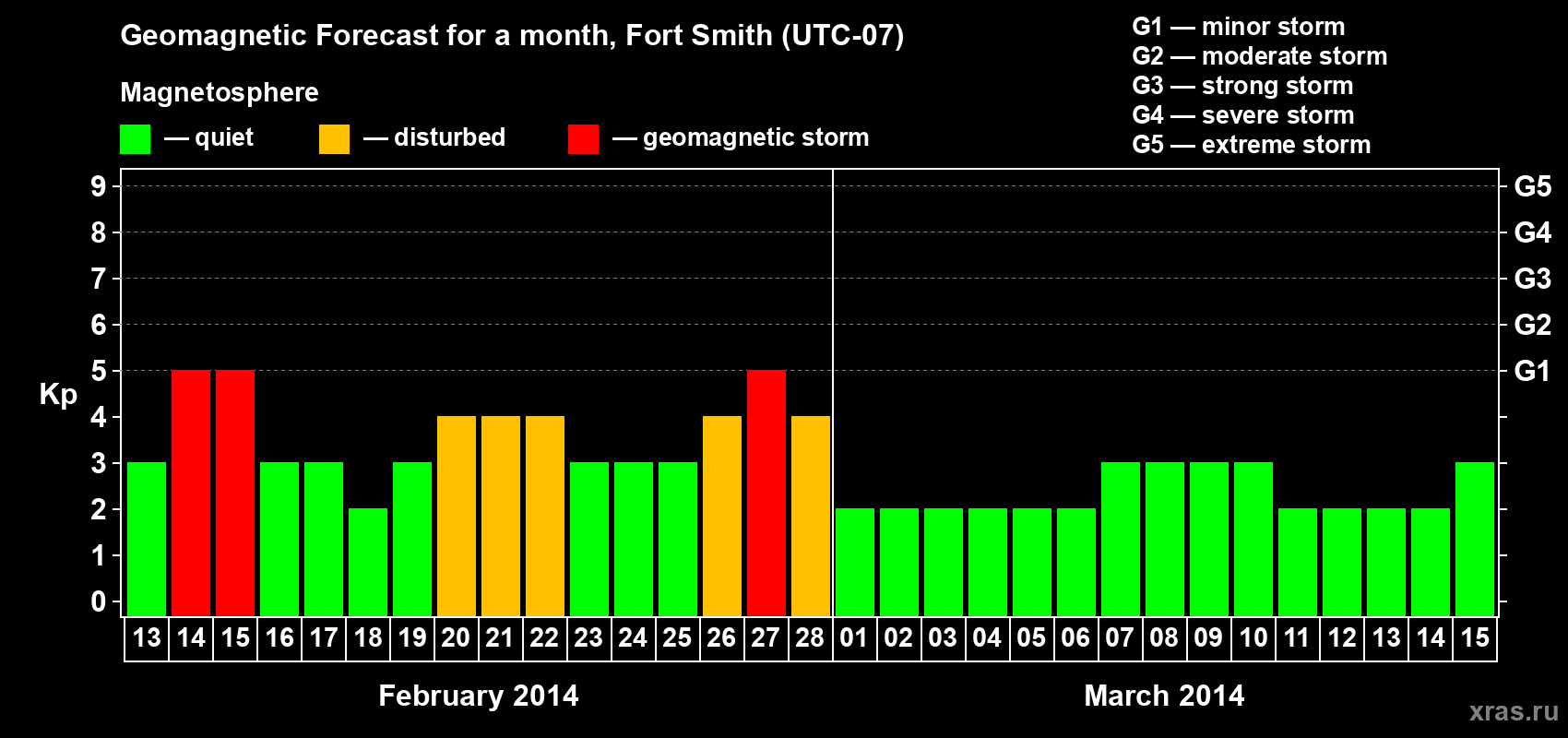Click the 'disturbed' legend text
This screenshot has height=738, width=1568.
[450, 137]
